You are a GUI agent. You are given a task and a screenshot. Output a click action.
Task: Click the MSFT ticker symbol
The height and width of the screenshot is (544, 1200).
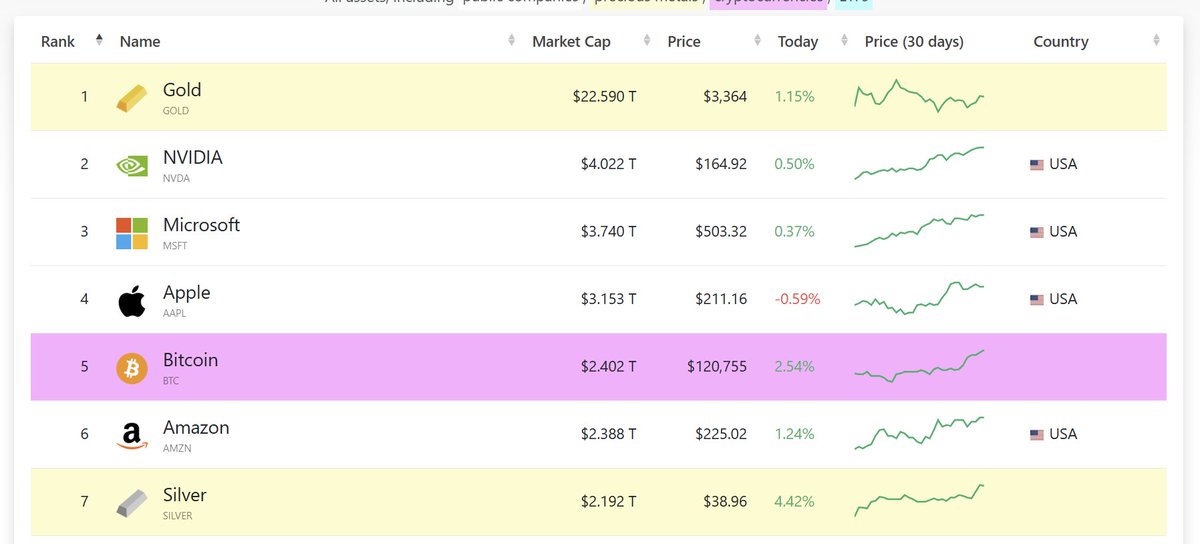pos(175,246)
